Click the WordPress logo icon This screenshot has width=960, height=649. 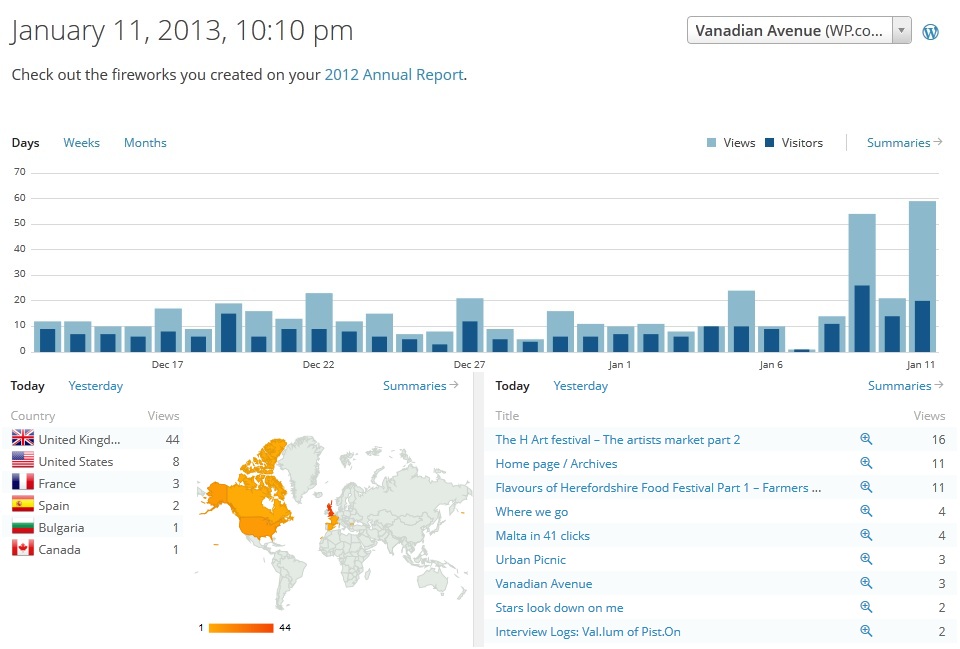tap(930, 31)
